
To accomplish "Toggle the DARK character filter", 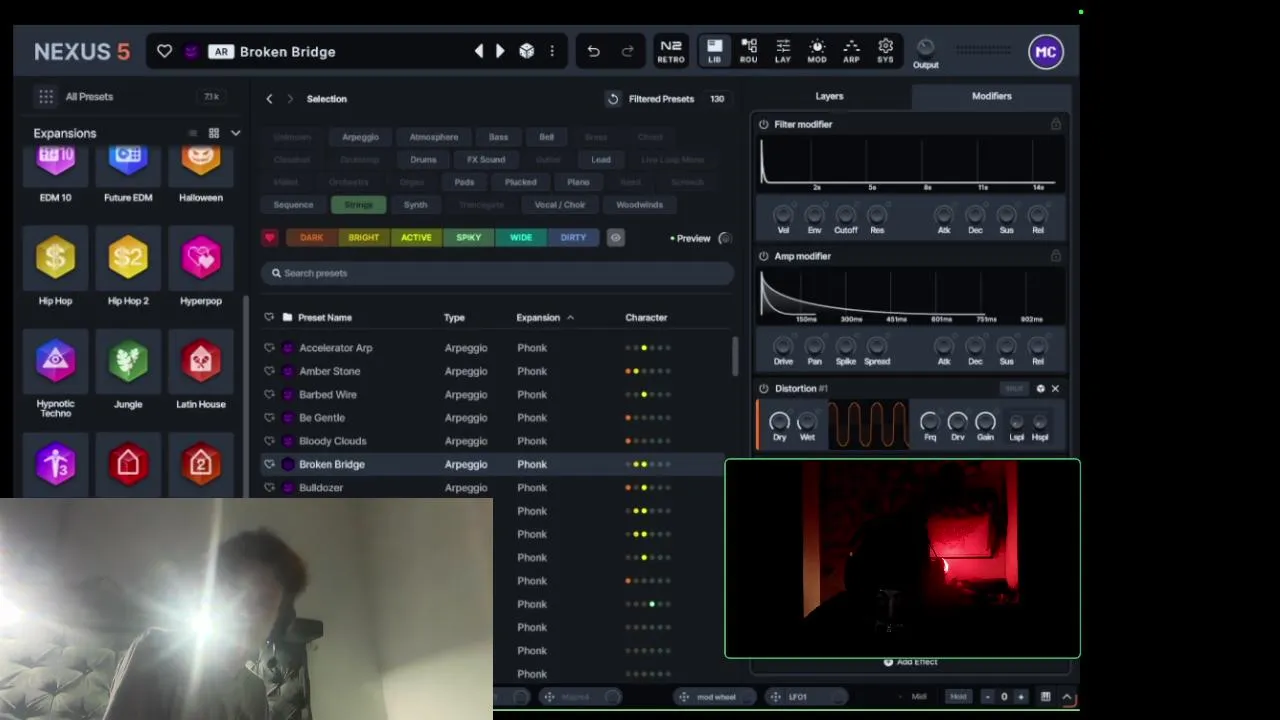I will pos(311,238).
